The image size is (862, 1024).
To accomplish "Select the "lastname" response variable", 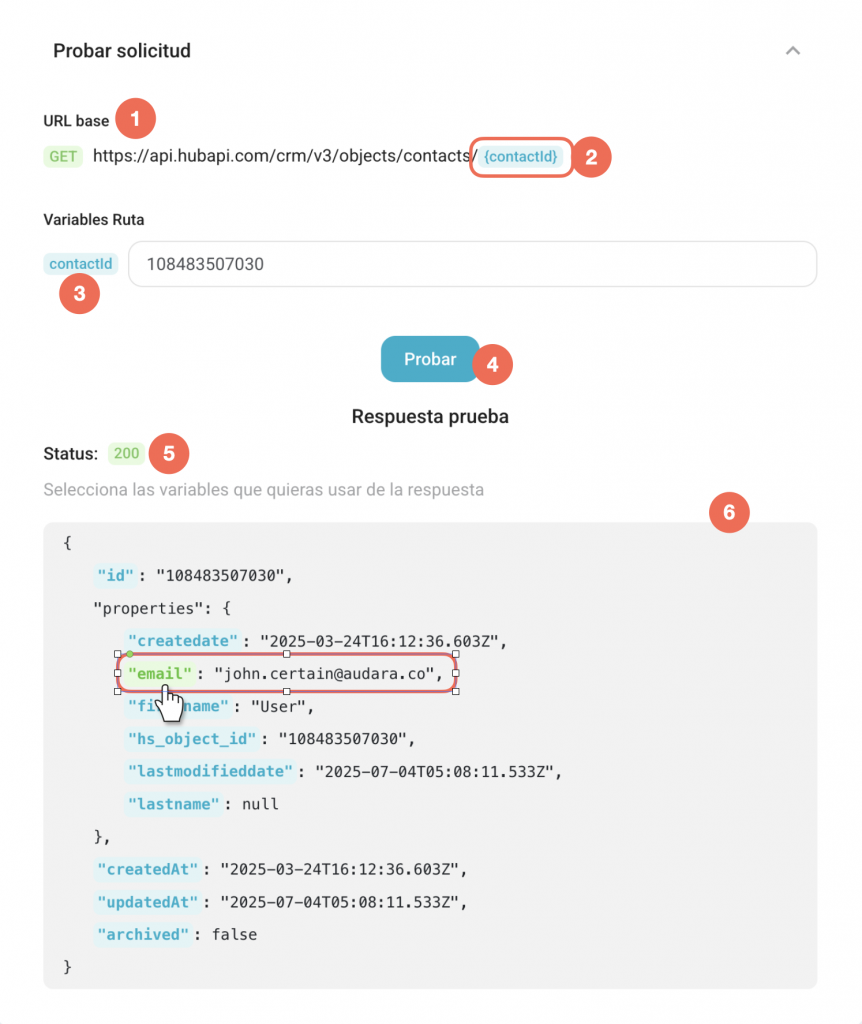I will 174,803.
